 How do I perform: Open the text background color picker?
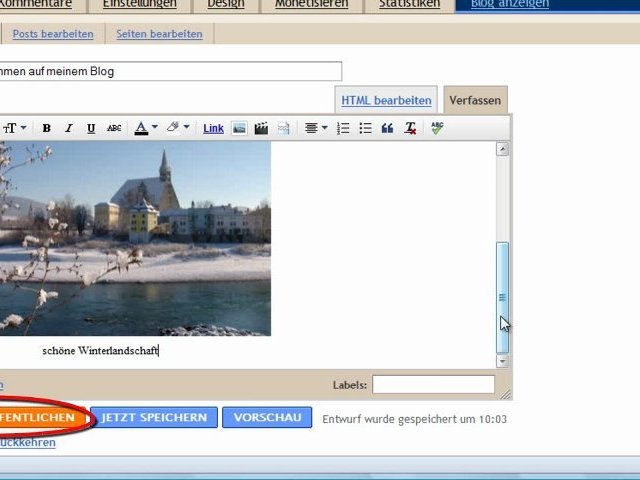[x=178, y=128]
